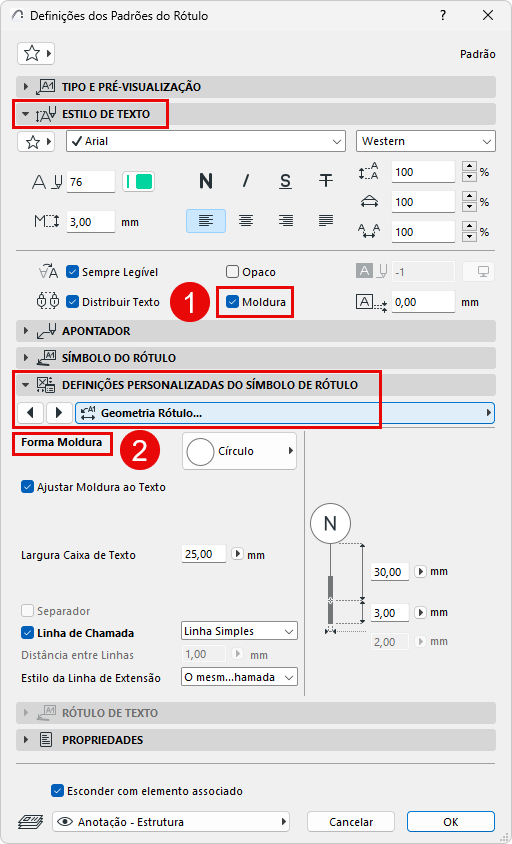Image resolution: width=512 pixels, height=844 pixels.
Task: Click arrow beside 3,00 mm dimension in preview
Action: pos(420,612)
